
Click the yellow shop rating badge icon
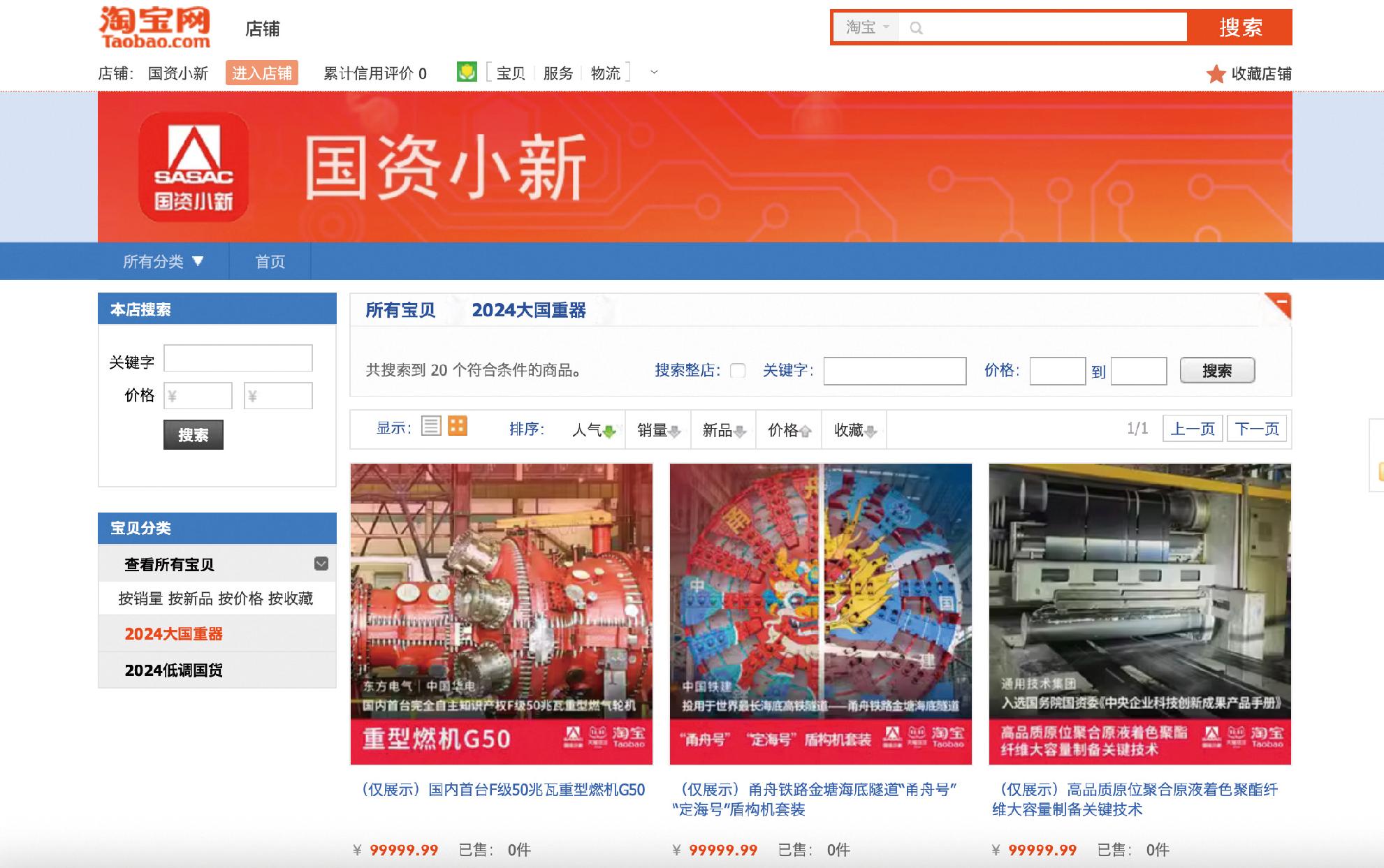point(467,72)
